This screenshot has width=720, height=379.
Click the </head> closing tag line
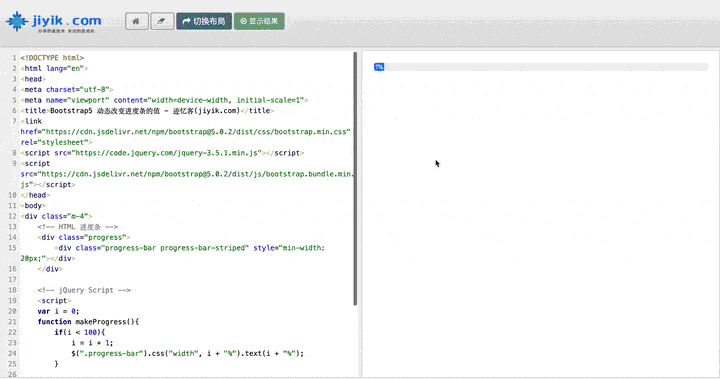coord(35,195)
